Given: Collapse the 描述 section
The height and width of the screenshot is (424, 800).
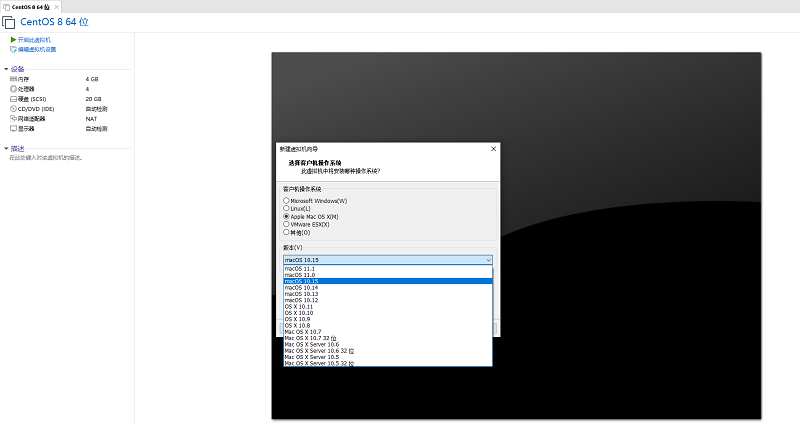Looking at the screenshot, I should [x=6, y=148].
